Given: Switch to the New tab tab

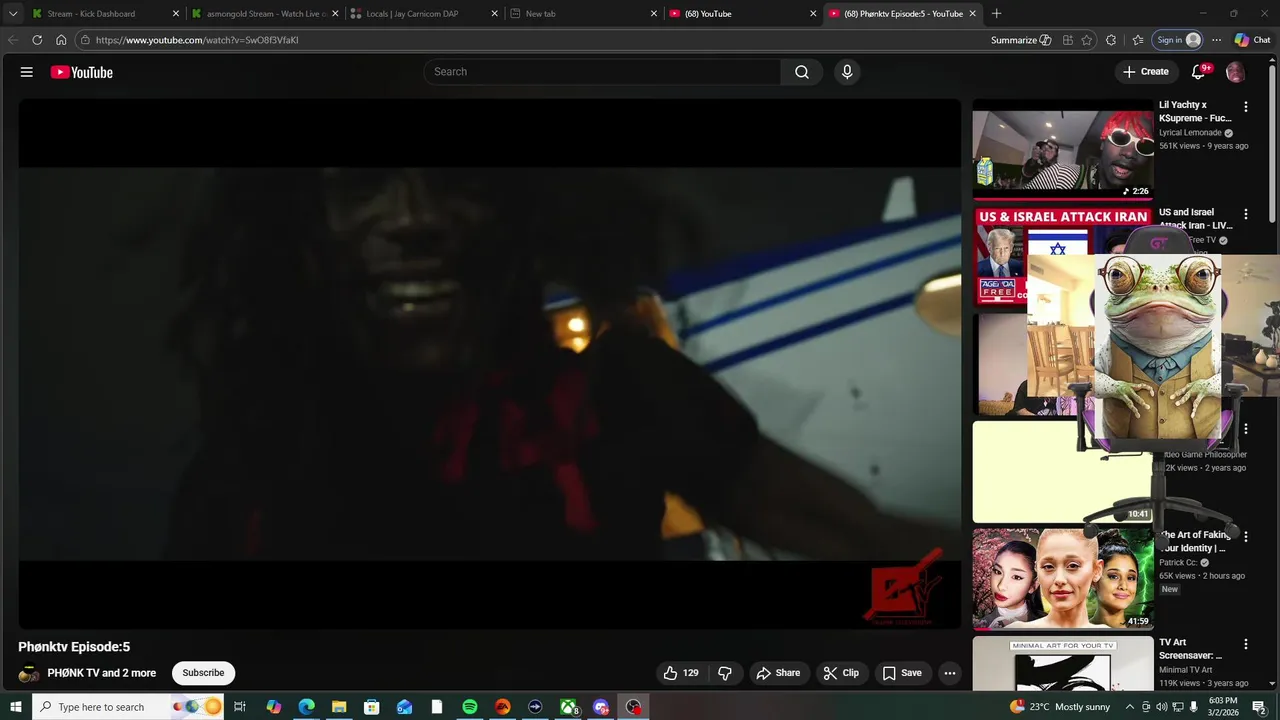Looking at the screenshot, I should point(584,14).
